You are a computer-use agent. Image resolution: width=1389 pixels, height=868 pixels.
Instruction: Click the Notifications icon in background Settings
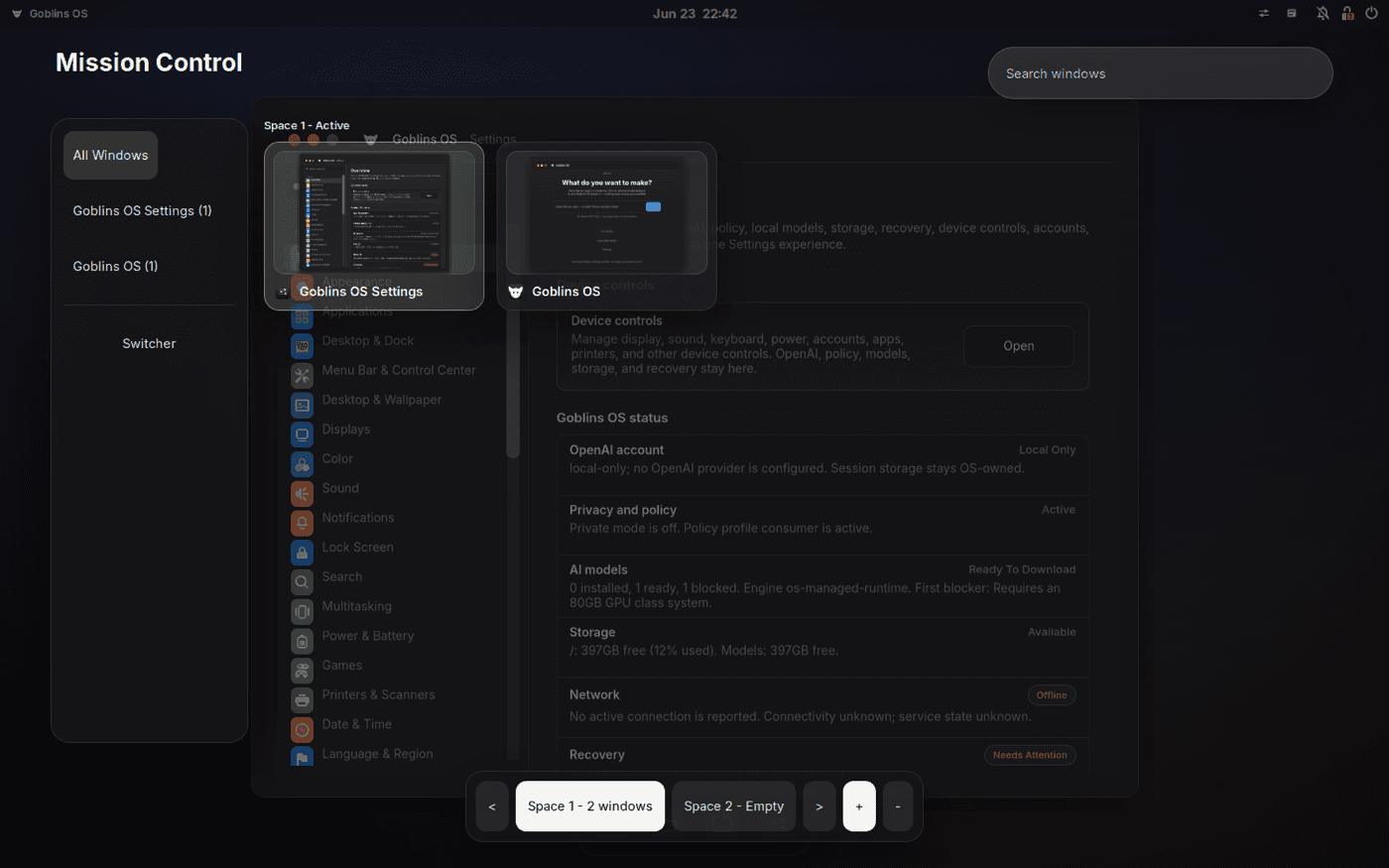point(302,524)
